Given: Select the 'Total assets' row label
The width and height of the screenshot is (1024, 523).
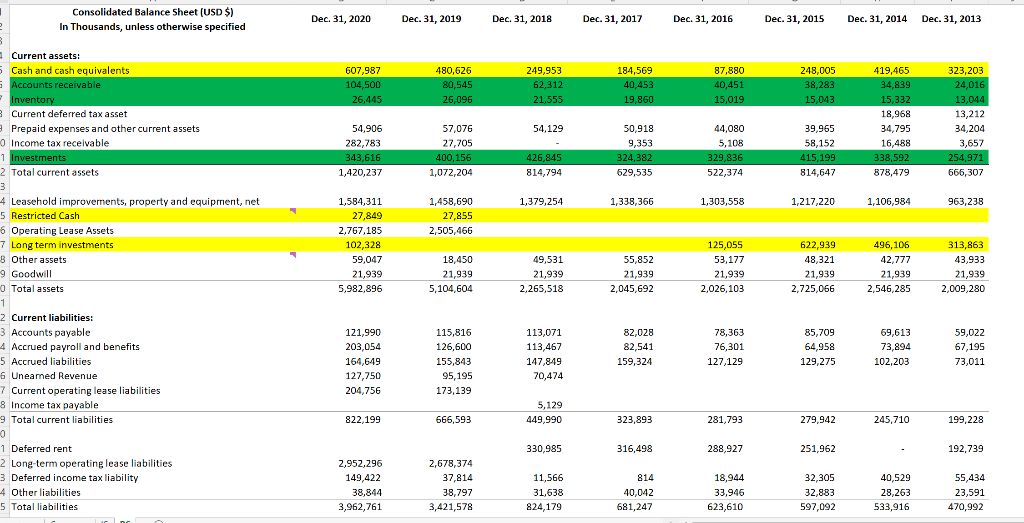Looking at the screenshot, I should (38, 287).
